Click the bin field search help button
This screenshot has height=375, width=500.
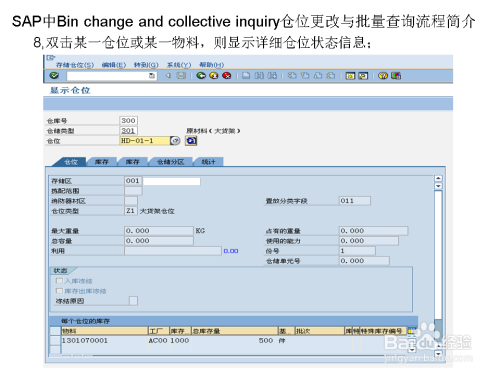coord(175,141)
